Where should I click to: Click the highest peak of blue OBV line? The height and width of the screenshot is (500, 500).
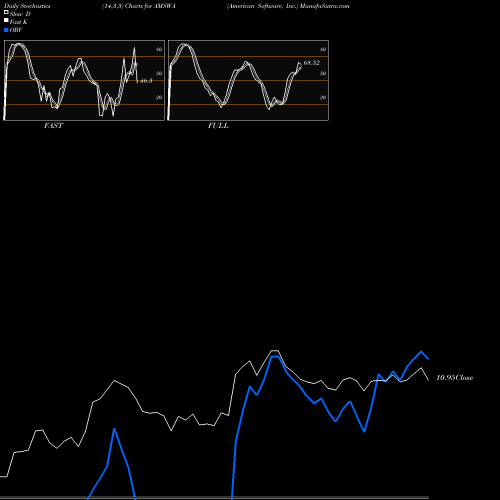tap(421, 351)
